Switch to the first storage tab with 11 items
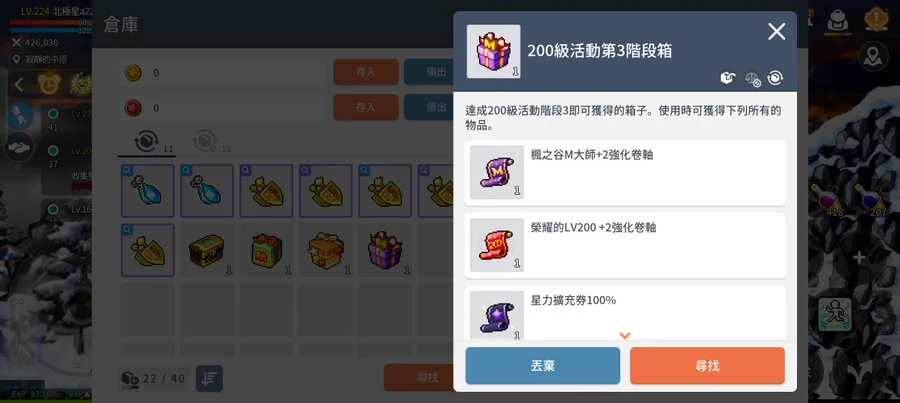The height and width of the screenshot is (403, 900). (x=147, y=141)
